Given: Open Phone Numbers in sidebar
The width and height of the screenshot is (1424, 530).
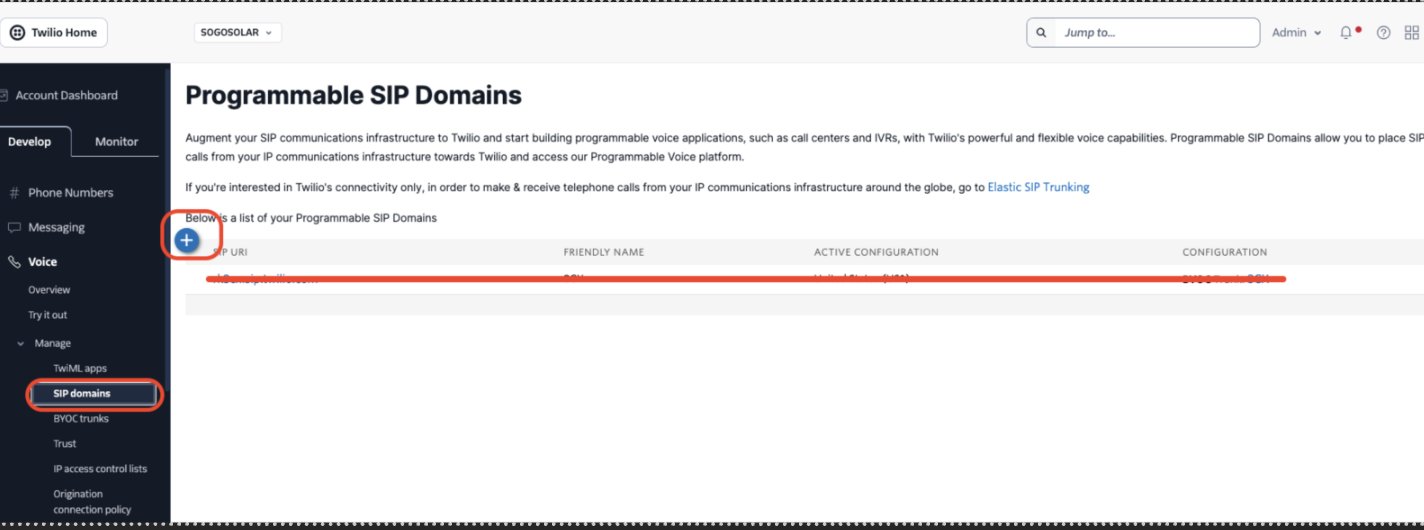Looking at the screenshot, I should click(70, 192).
